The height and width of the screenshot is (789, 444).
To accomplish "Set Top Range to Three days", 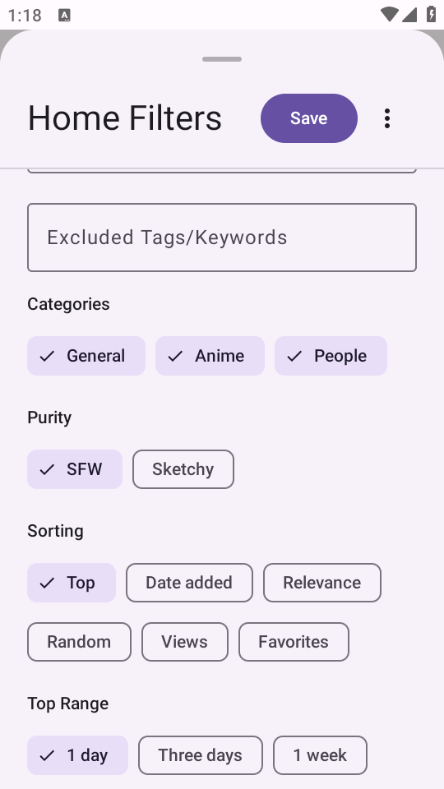I will (200, 755).
